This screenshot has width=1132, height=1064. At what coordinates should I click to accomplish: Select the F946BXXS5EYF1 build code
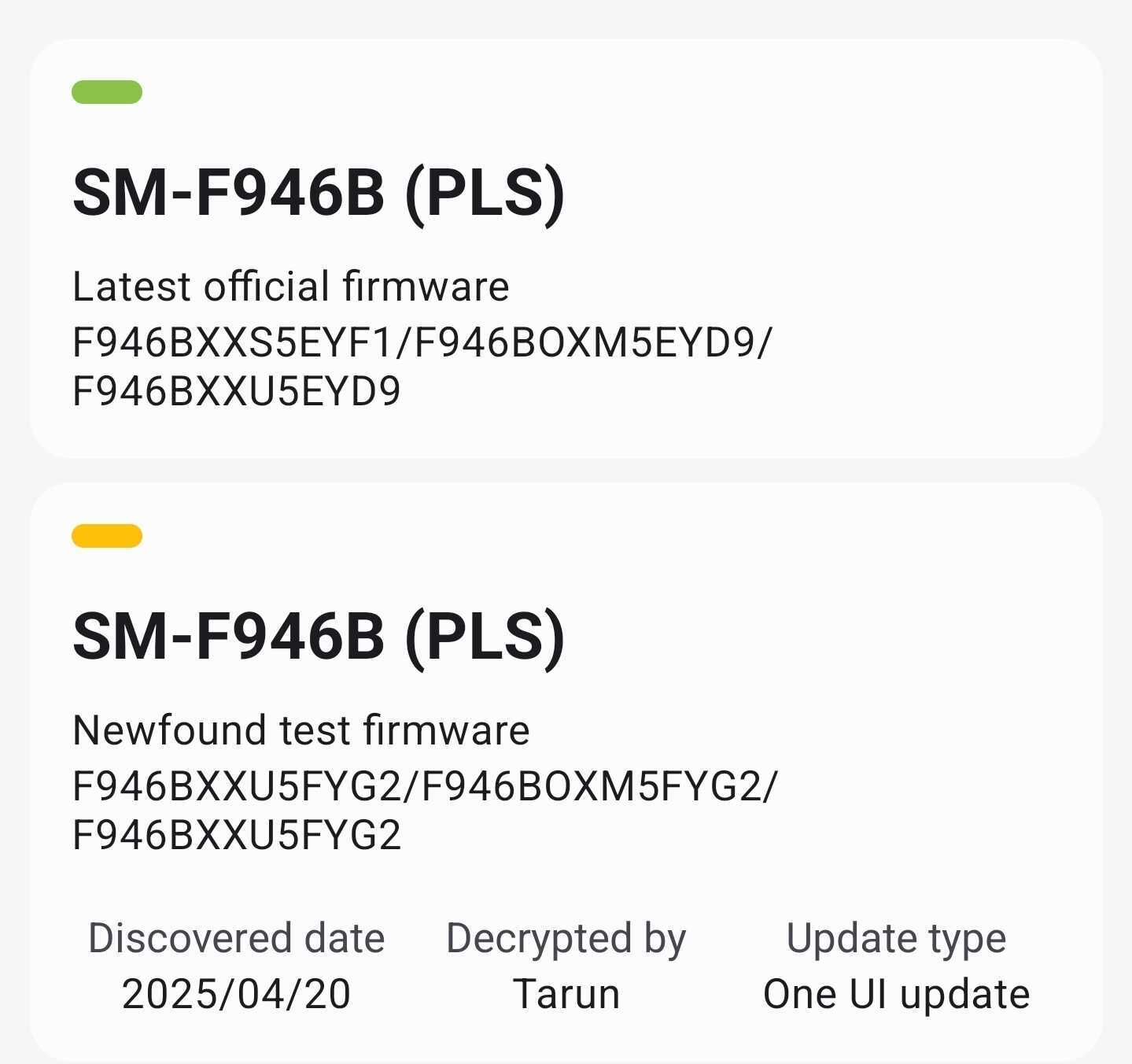tap(231, 343)
